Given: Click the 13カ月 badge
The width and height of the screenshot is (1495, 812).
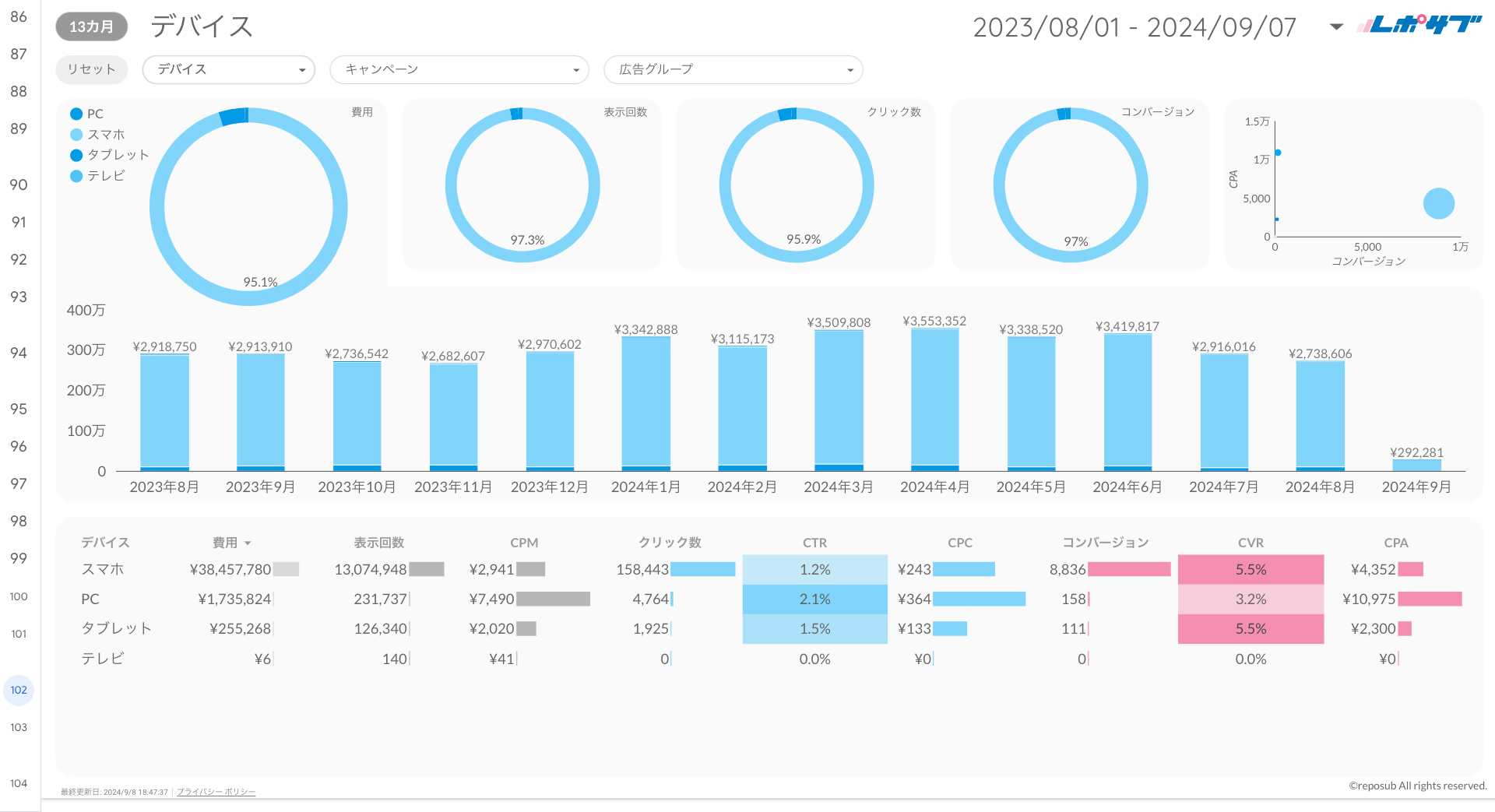Looking at the screenshot, I should click(91, 26).
